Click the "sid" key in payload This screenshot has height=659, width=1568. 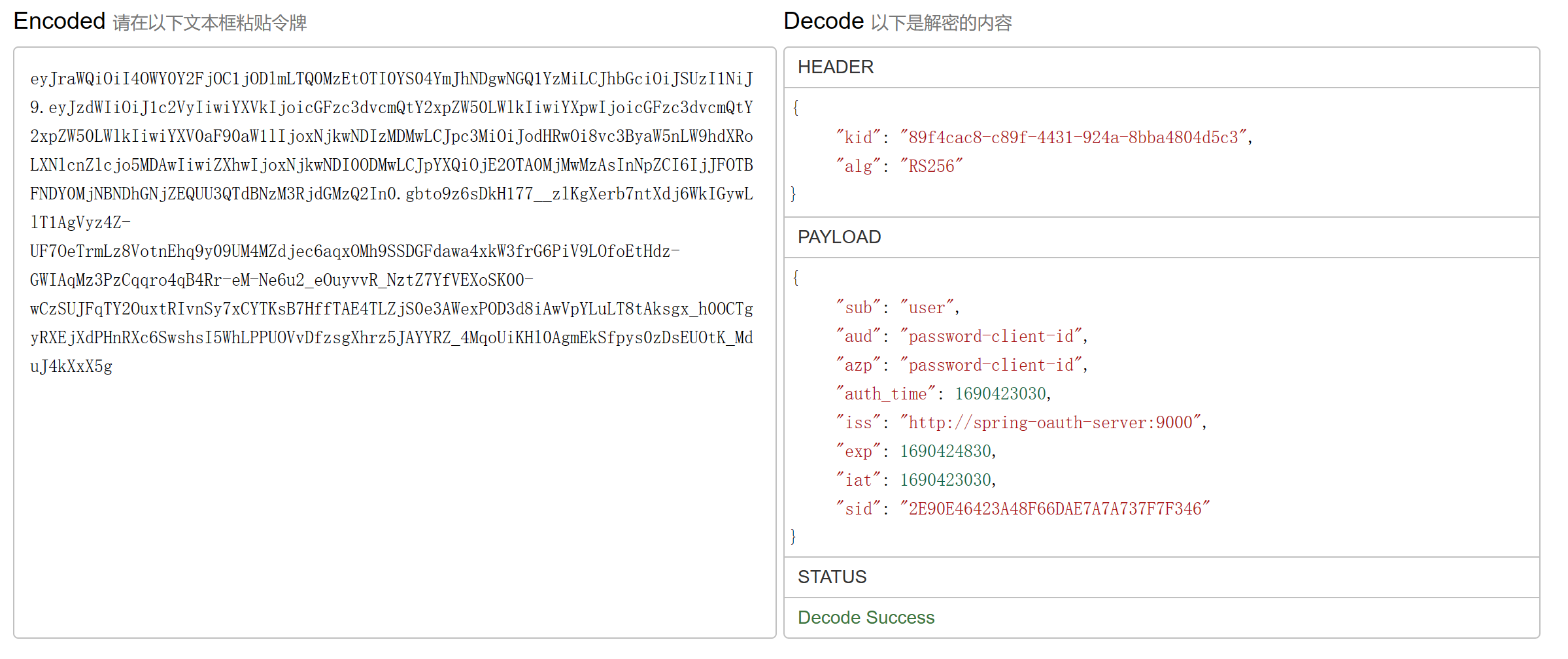point(858,509)
